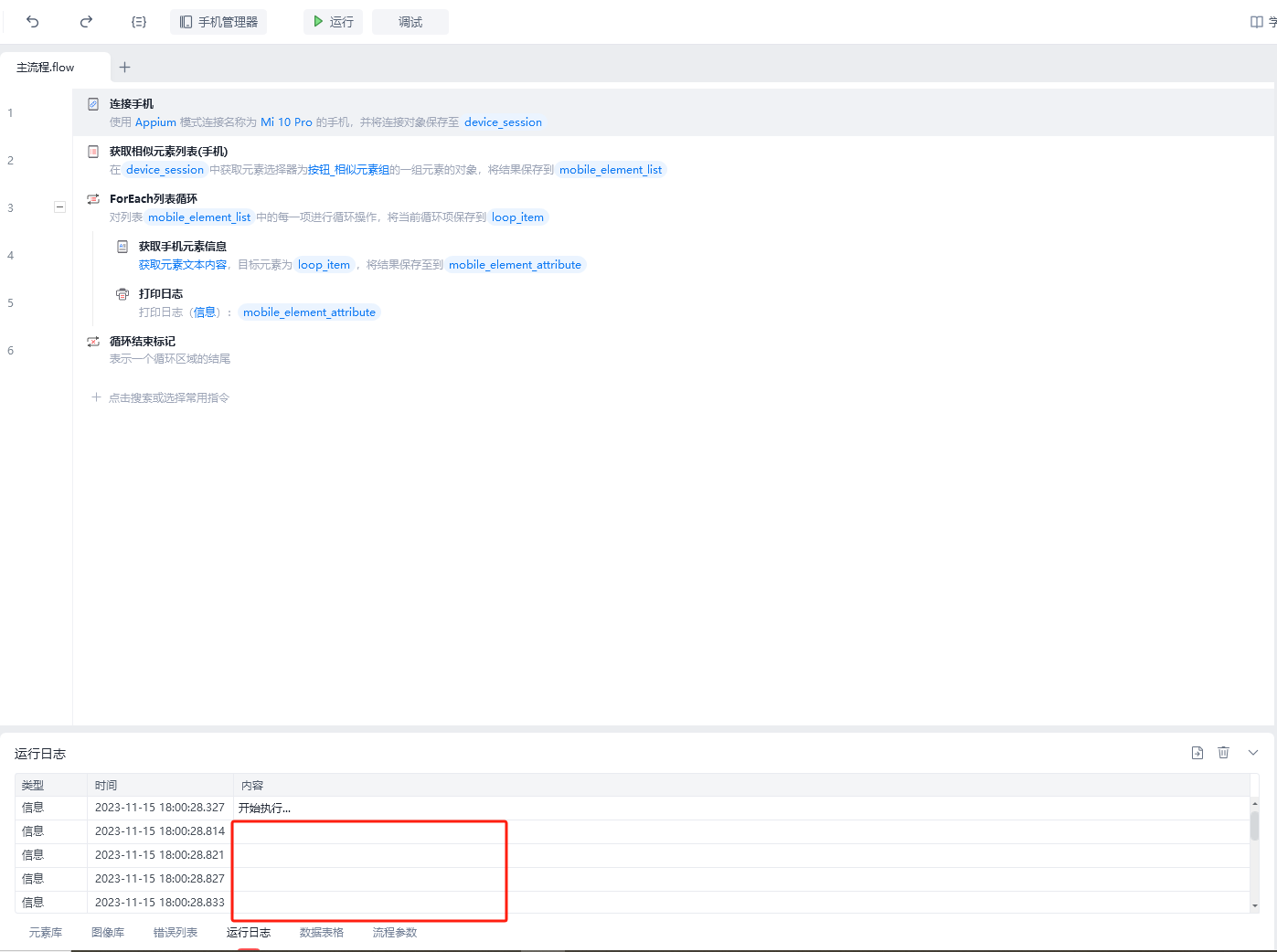Select the log time 2023-11-15 18:00:28.833
Viewport: 1277px width, 952px height.
click(160, 903)
